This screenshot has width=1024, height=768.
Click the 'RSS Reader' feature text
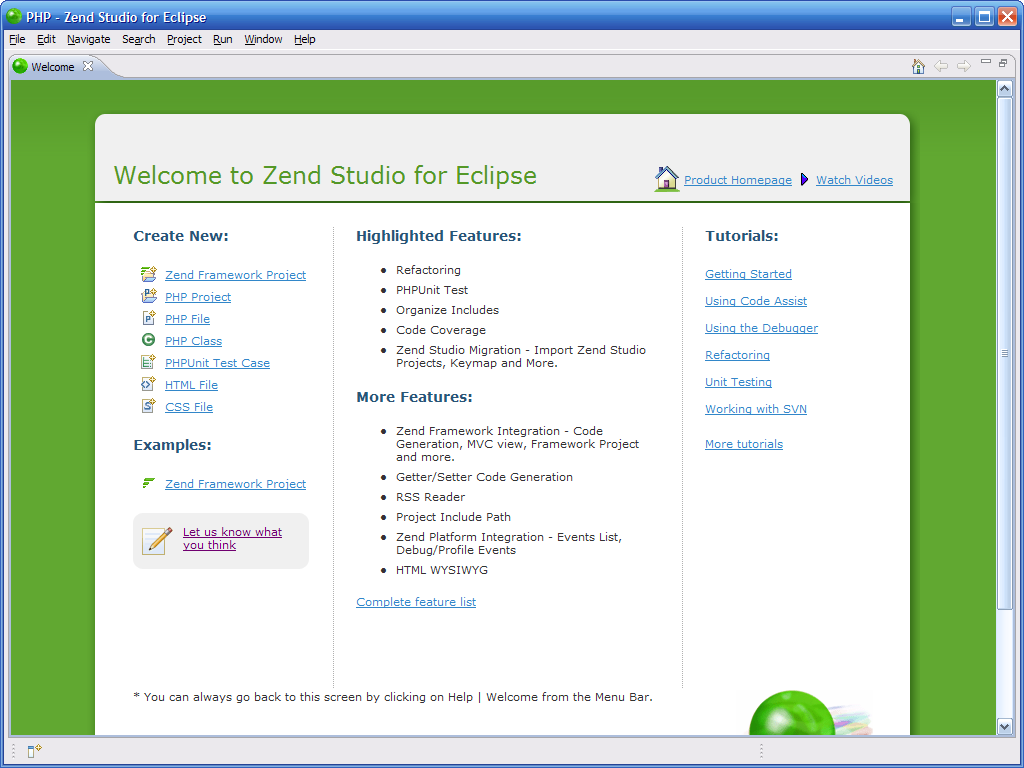pos(430,497)
